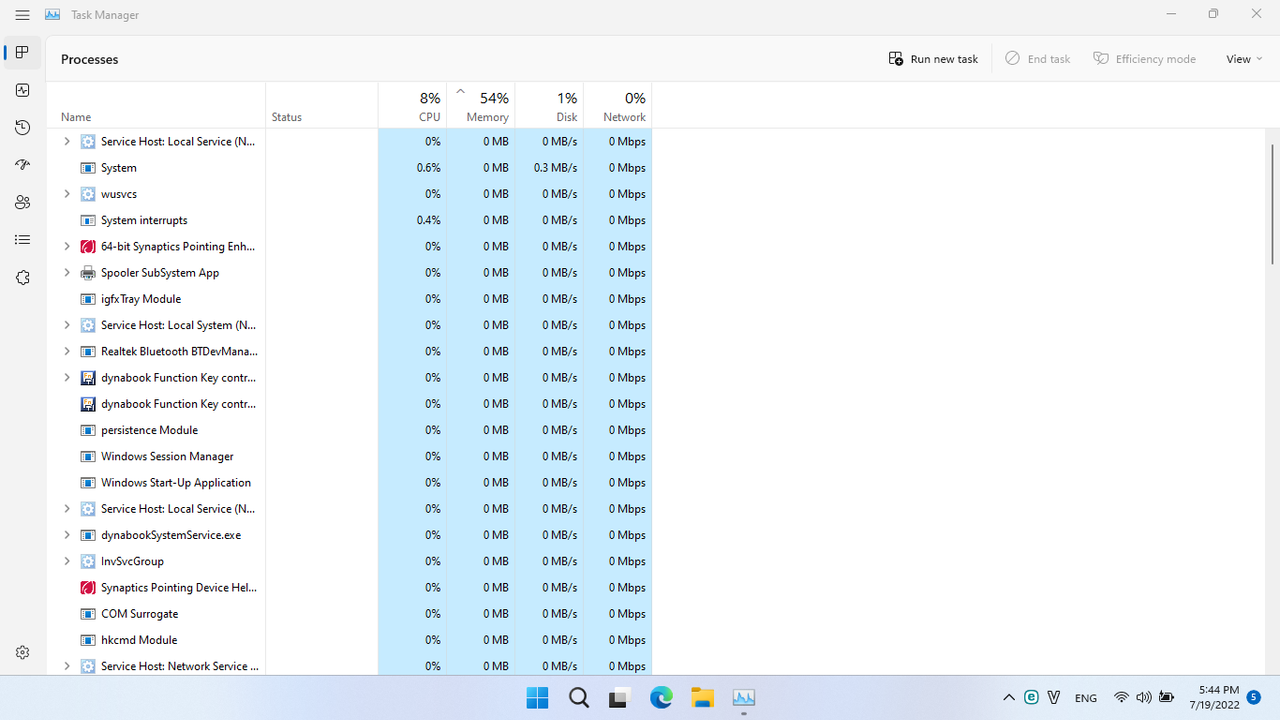Image resolution: width=1280 pixels, height=720 pixels.
Task: Open Windows Search from taskbar
Action: click(578, 697)
